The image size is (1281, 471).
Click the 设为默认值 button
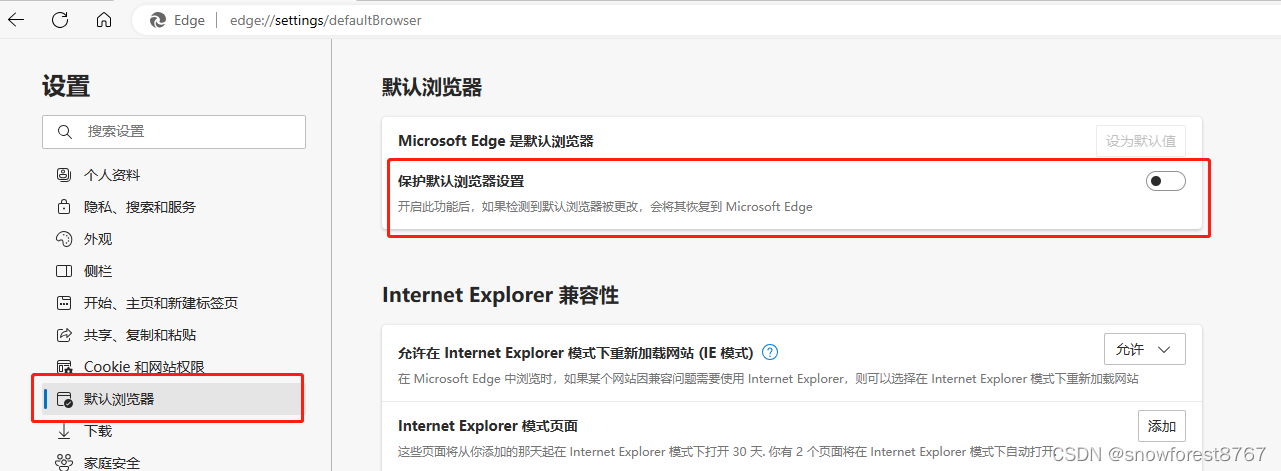tap(1140, 141)
